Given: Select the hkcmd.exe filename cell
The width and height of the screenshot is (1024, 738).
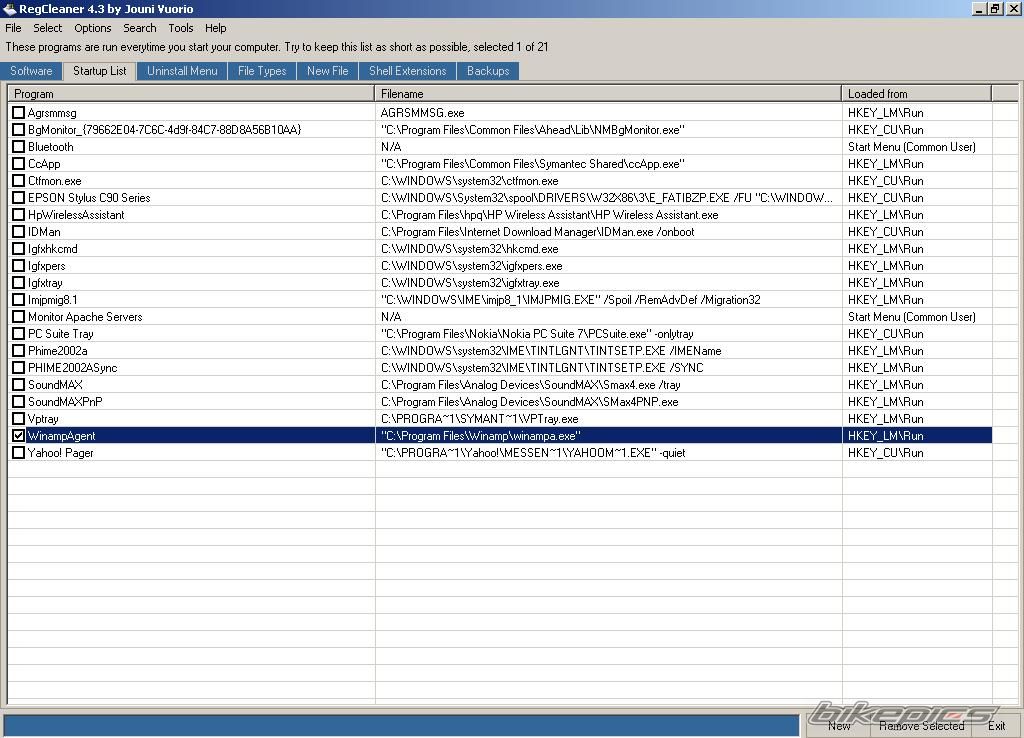Looking at the screenshot, I should [x=609, y=249].
